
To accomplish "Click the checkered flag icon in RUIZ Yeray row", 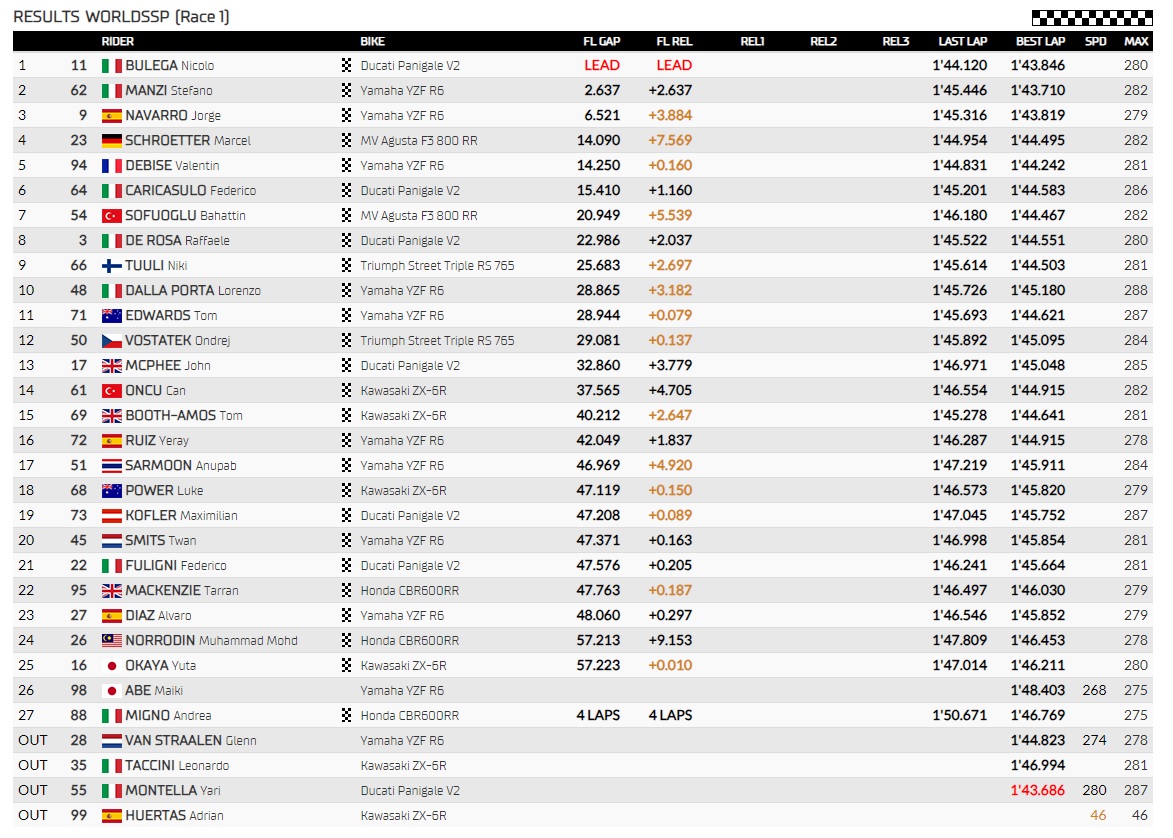I will coord(346,441).
